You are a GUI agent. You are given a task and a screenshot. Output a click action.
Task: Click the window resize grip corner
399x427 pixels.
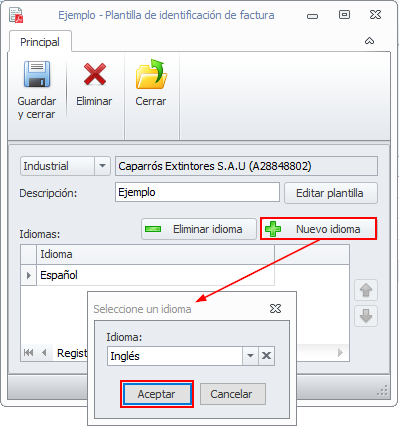pos(383,390)
